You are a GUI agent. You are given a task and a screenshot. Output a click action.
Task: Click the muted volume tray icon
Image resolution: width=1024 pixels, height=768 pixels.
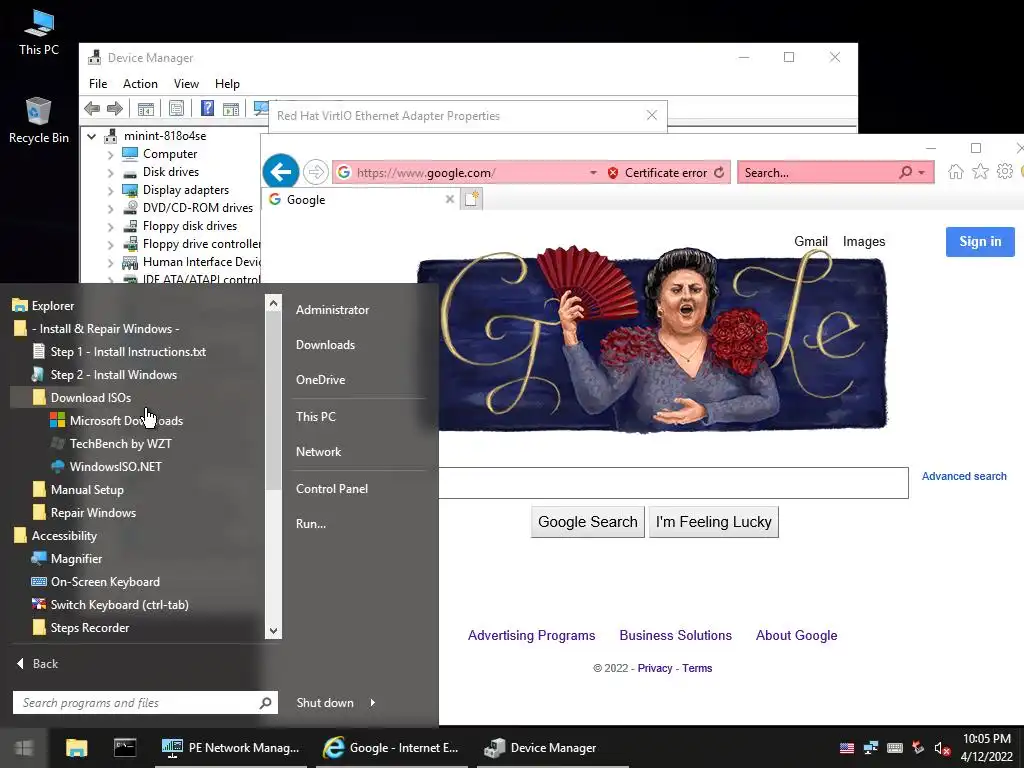click(x=942, y=748)
